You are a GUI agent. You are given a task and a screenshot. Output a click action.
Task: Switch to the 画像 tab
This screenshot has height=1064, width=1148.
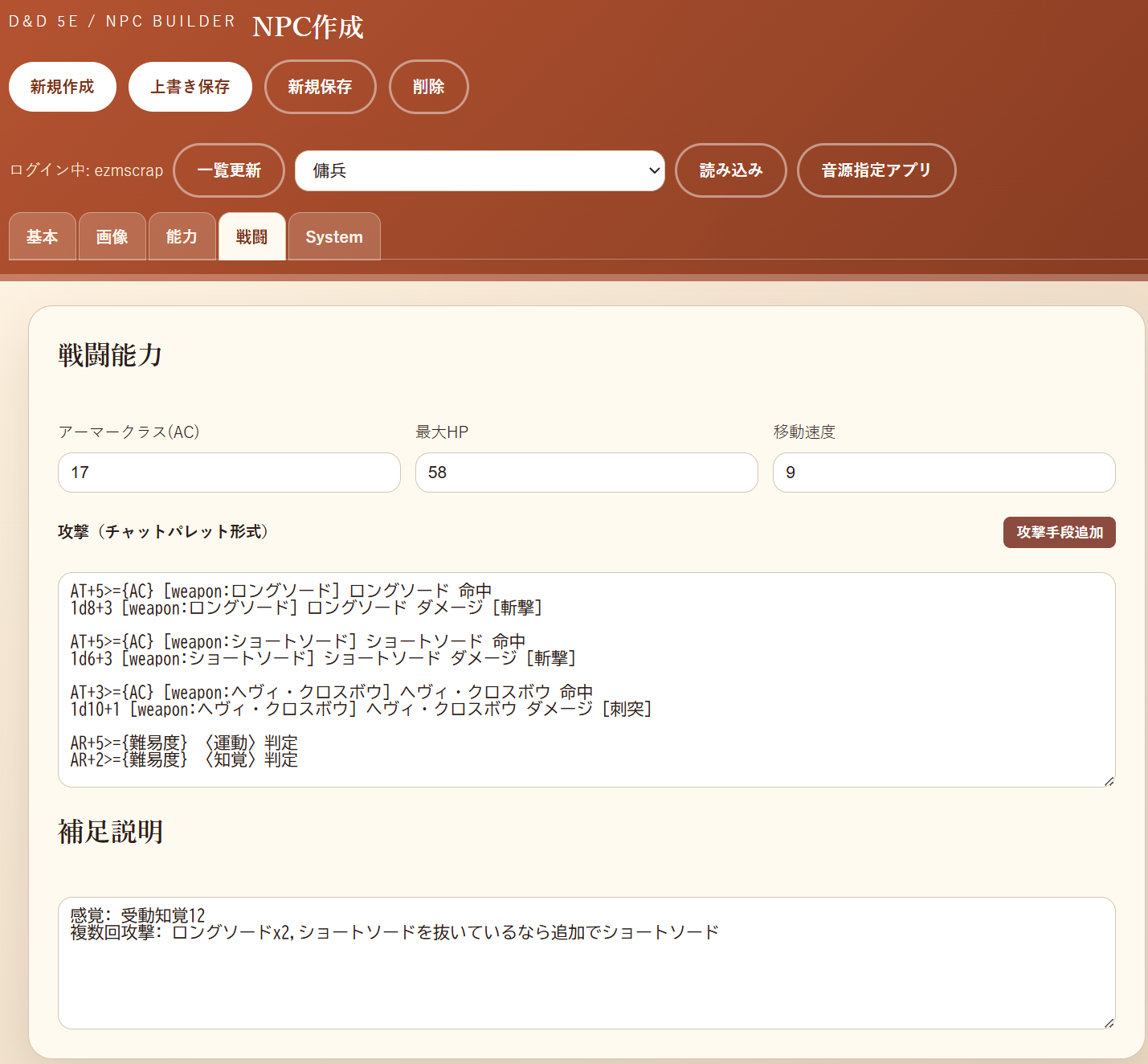(112, 236)
